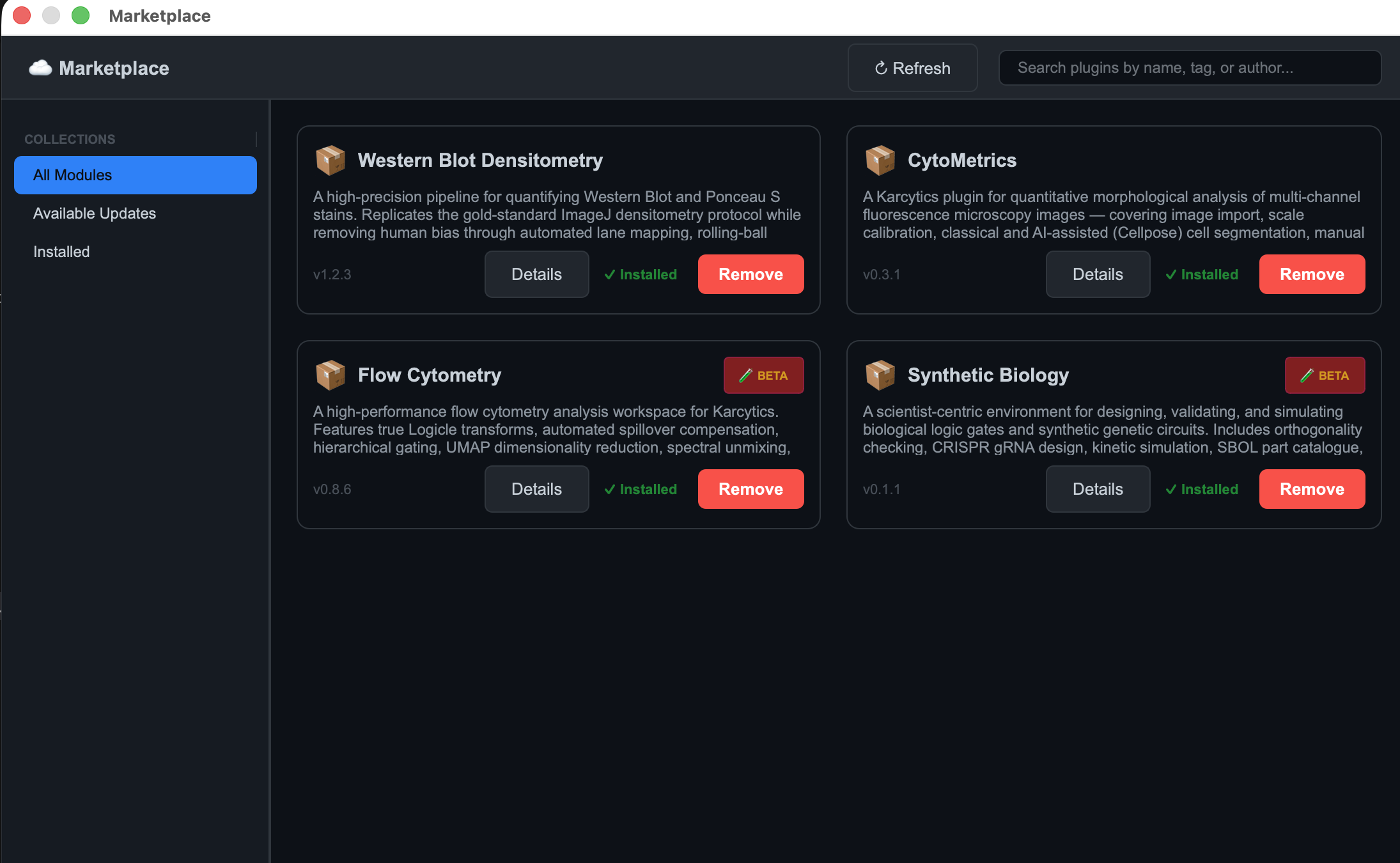Open Details for Western Blot Densitometry

(536, 274)
